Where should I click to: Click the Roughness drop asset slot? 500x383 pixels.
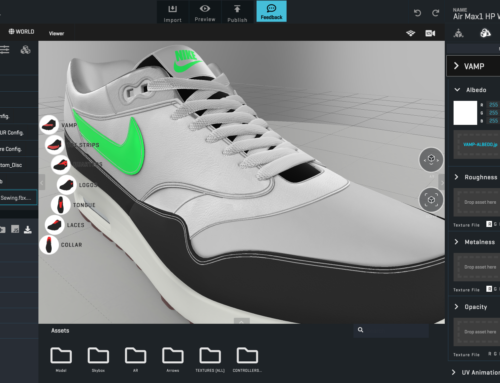pos(477,202)
